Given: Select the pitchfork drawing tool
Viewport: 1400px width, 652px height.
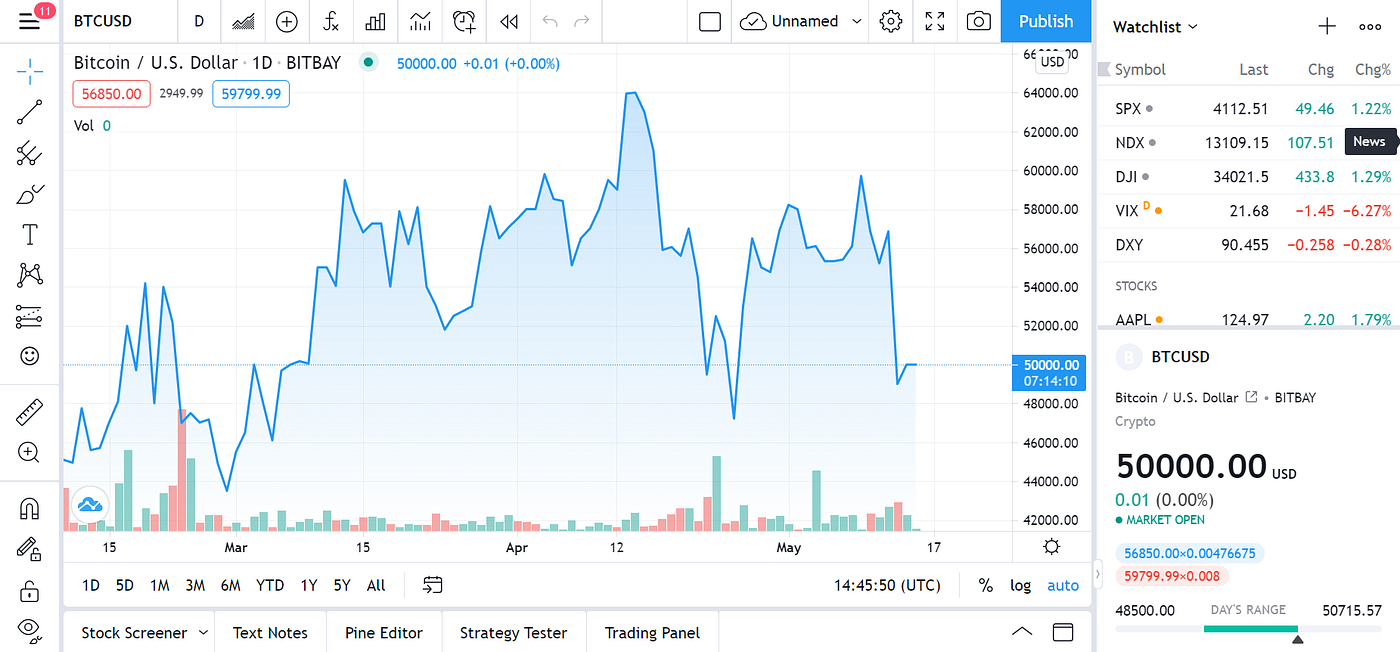Looking at the screenshot, I should point(30,153).
